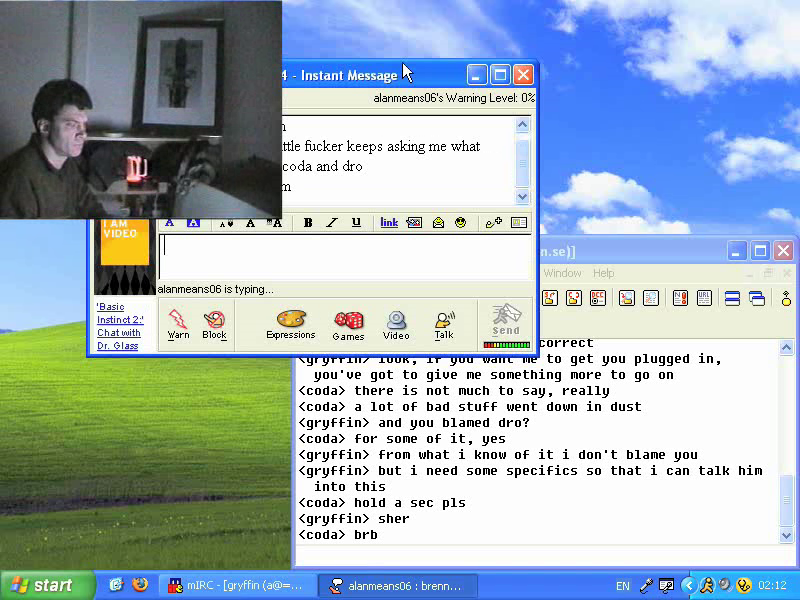Enlarge font with the big A icon
This screenshot has width=800, height=600.
coord(274,223)
